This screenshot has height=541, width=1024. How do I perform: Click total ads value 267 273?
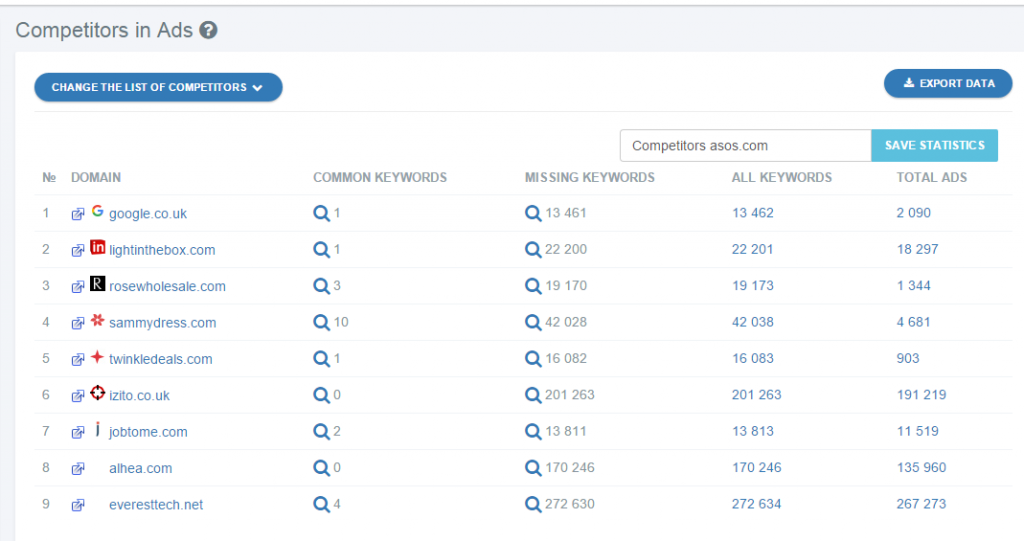(921, 504)
